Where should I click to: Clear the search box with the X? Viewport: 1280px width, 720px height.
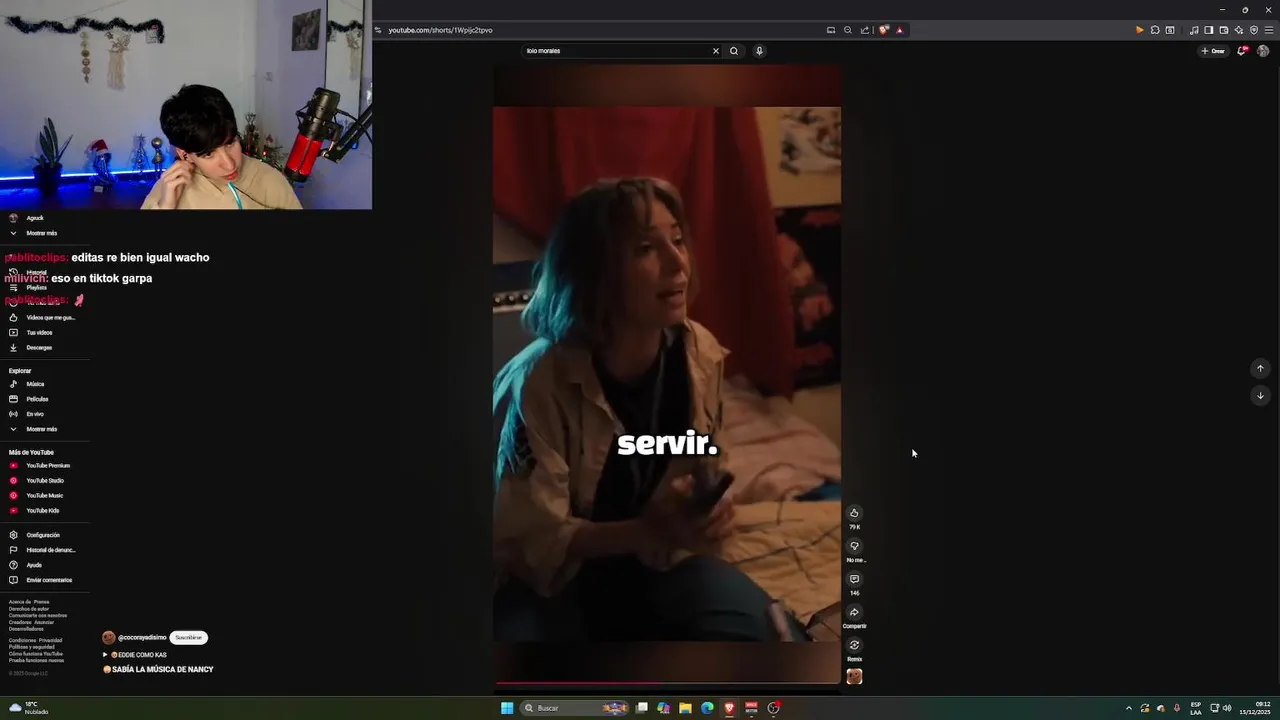click(x=715, y=51)
